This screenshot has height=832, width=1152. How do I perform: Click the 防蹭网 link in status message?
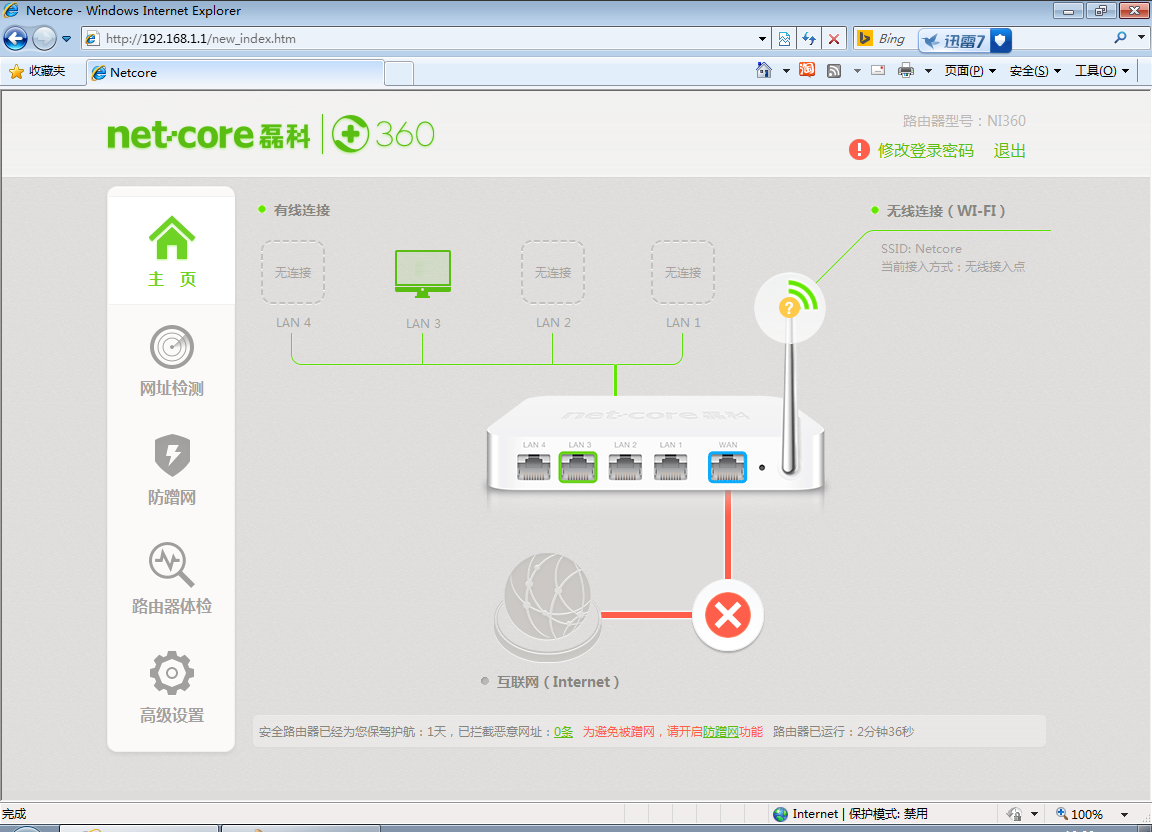pos(721,731)
